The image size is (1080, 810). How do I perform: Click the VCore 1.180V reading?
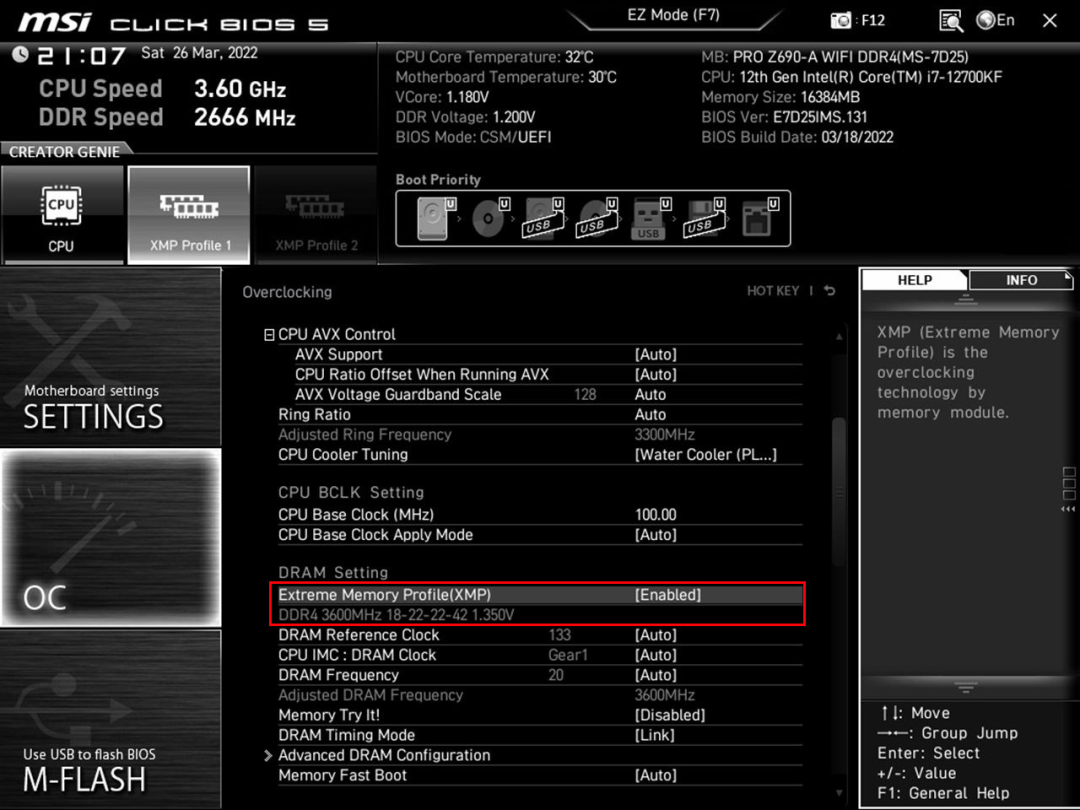442,97
